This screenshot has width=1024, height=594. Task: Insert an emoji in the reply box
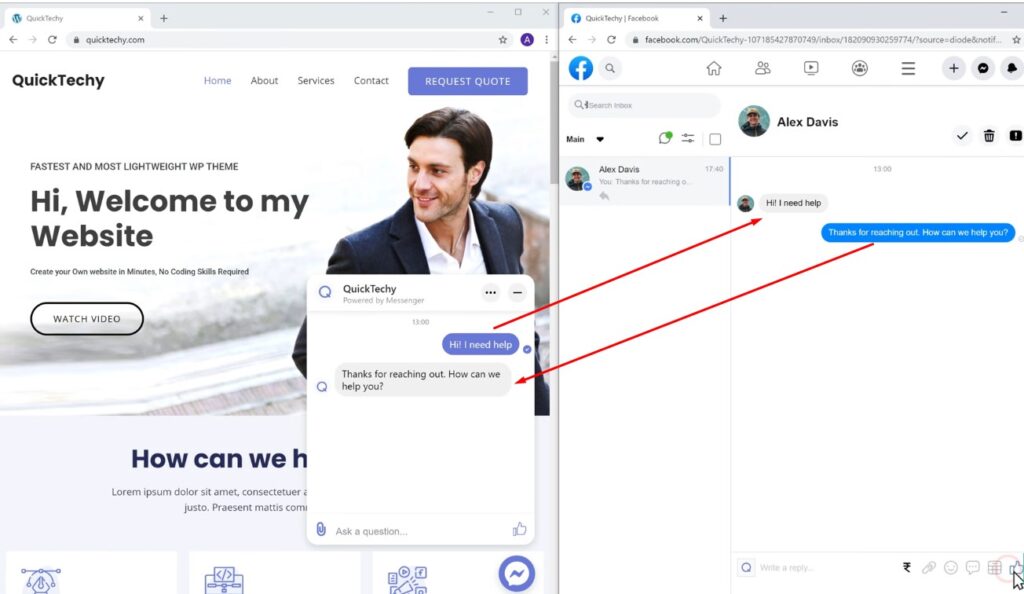point(950,567)
